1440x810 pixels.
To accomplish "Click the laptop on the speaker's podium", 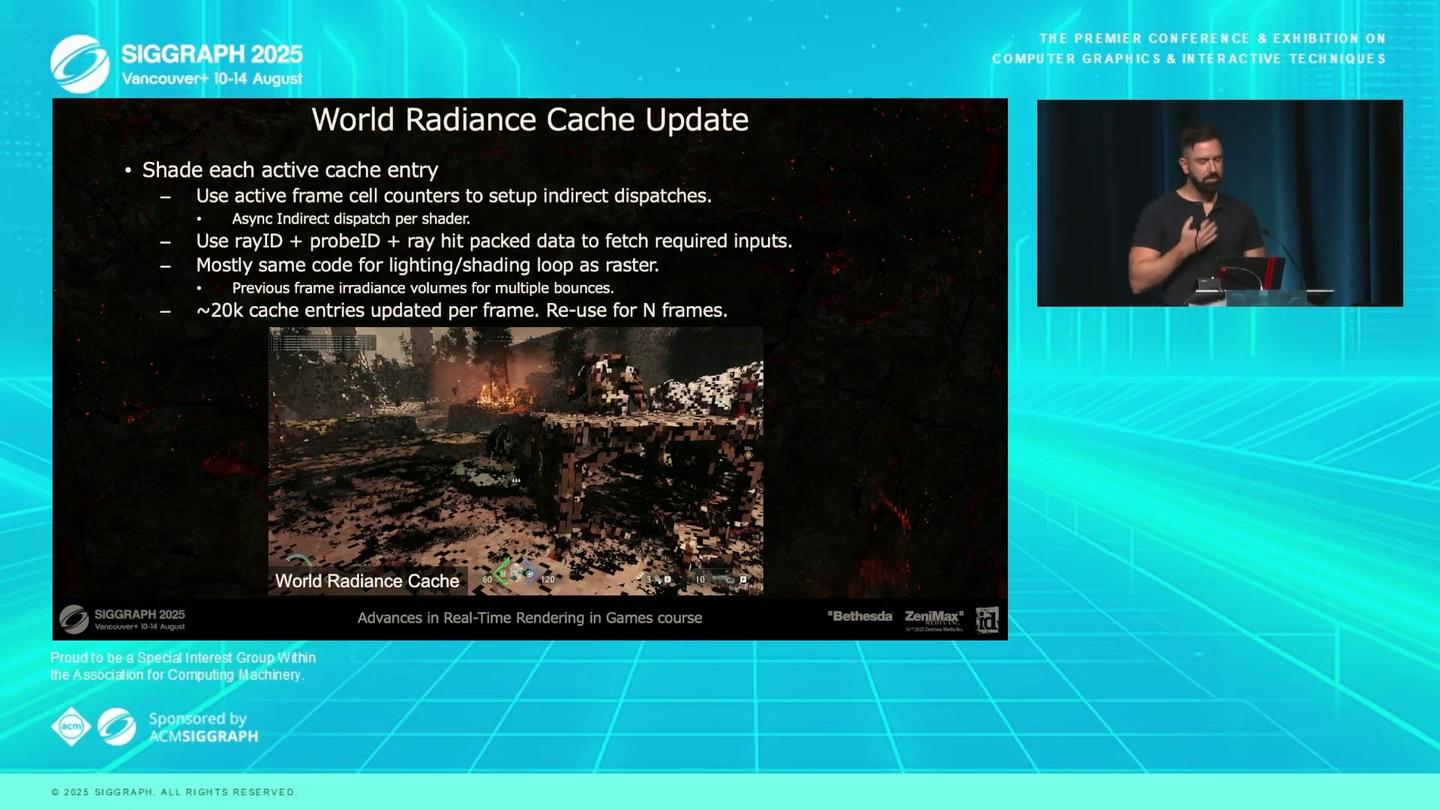I will [x=1250, y=273].
